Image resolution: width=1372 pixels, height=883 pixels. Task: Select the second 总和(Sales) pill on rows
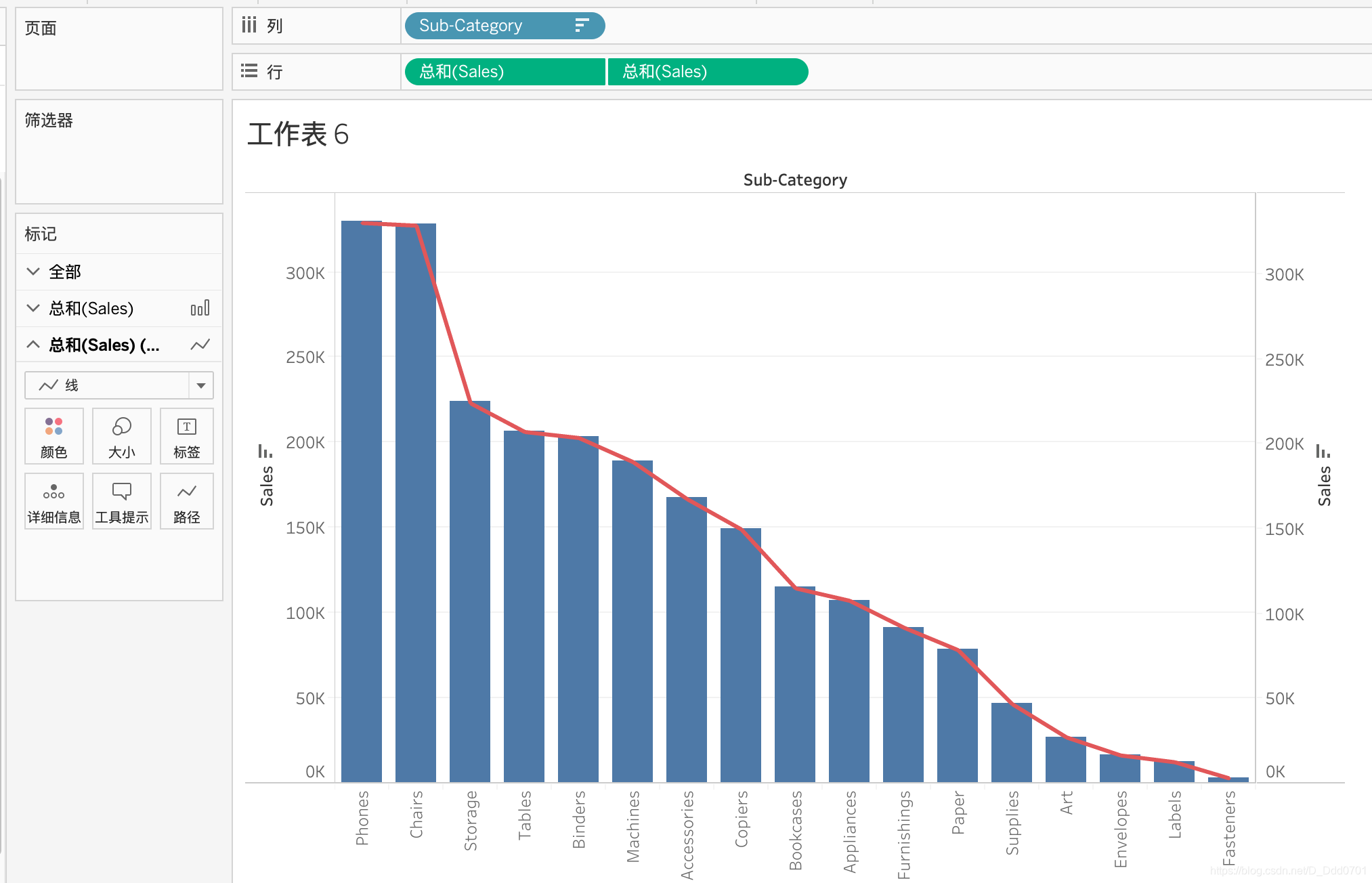click(708, 71)
